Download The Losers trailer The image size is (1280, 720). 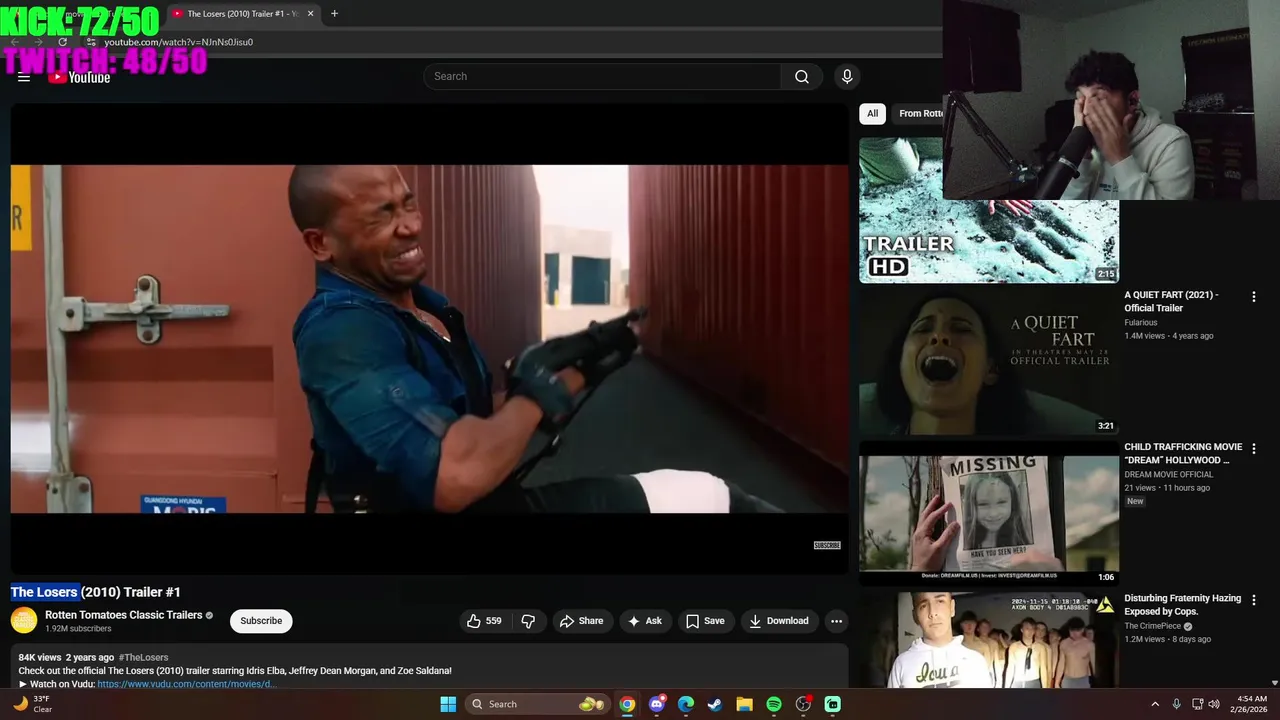tap(779, 621)
